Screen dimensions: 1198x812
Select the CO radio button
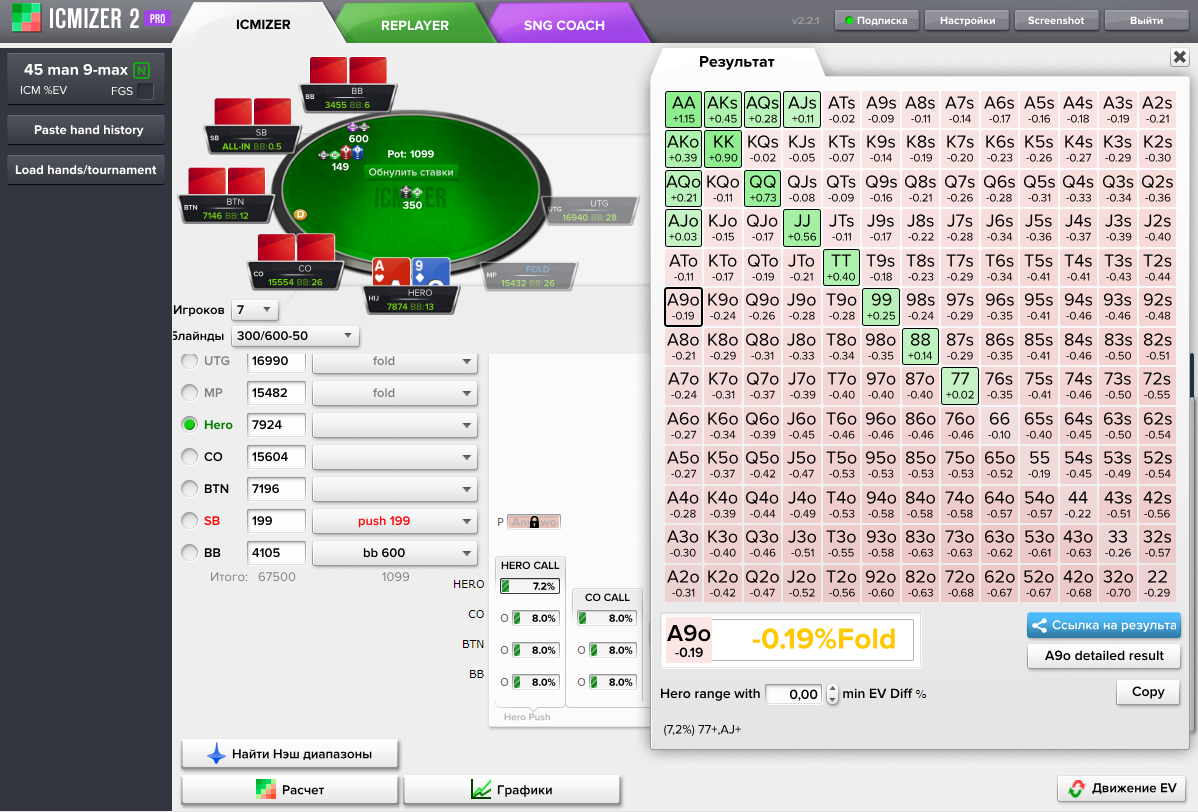(x=189, y=457)
